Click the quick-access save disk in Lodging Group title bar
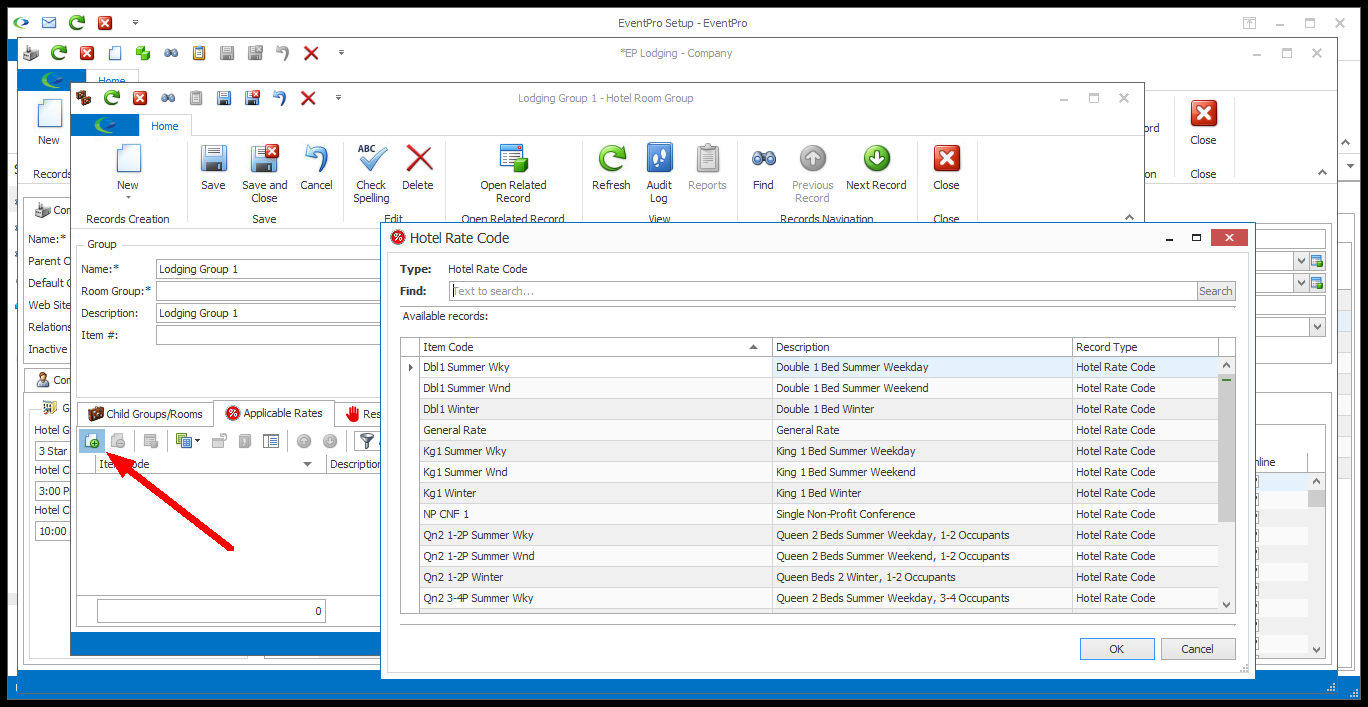 [x=224, y=98]
